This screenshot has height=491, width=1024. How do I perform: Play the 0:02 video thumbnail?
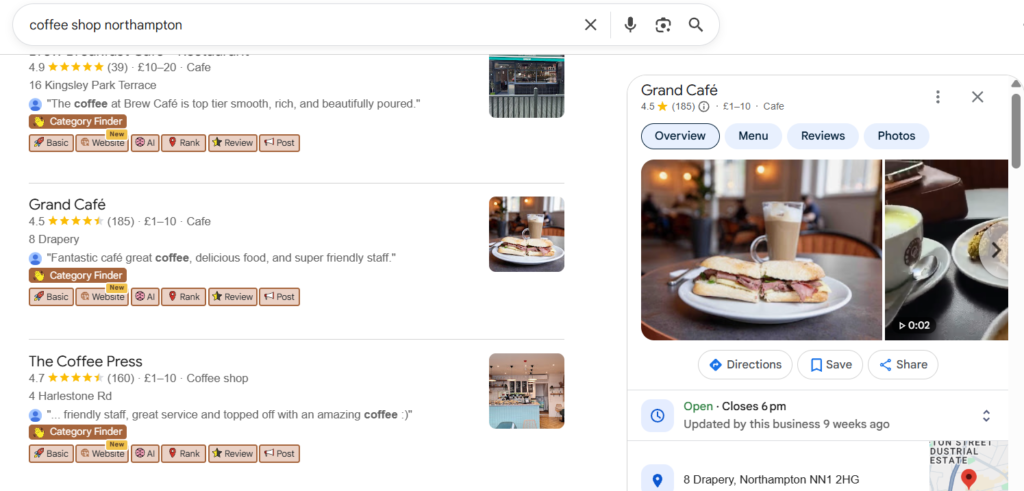pyautogui.click(x=946, y=250)
